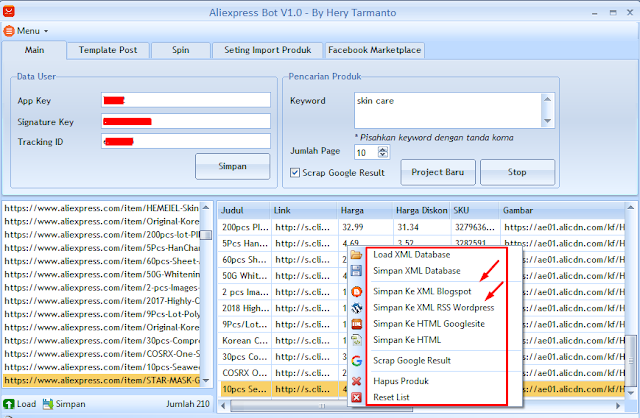Select Simpan Ke XML RSS Wordpress
640x418 pixels.
(433, 308)
